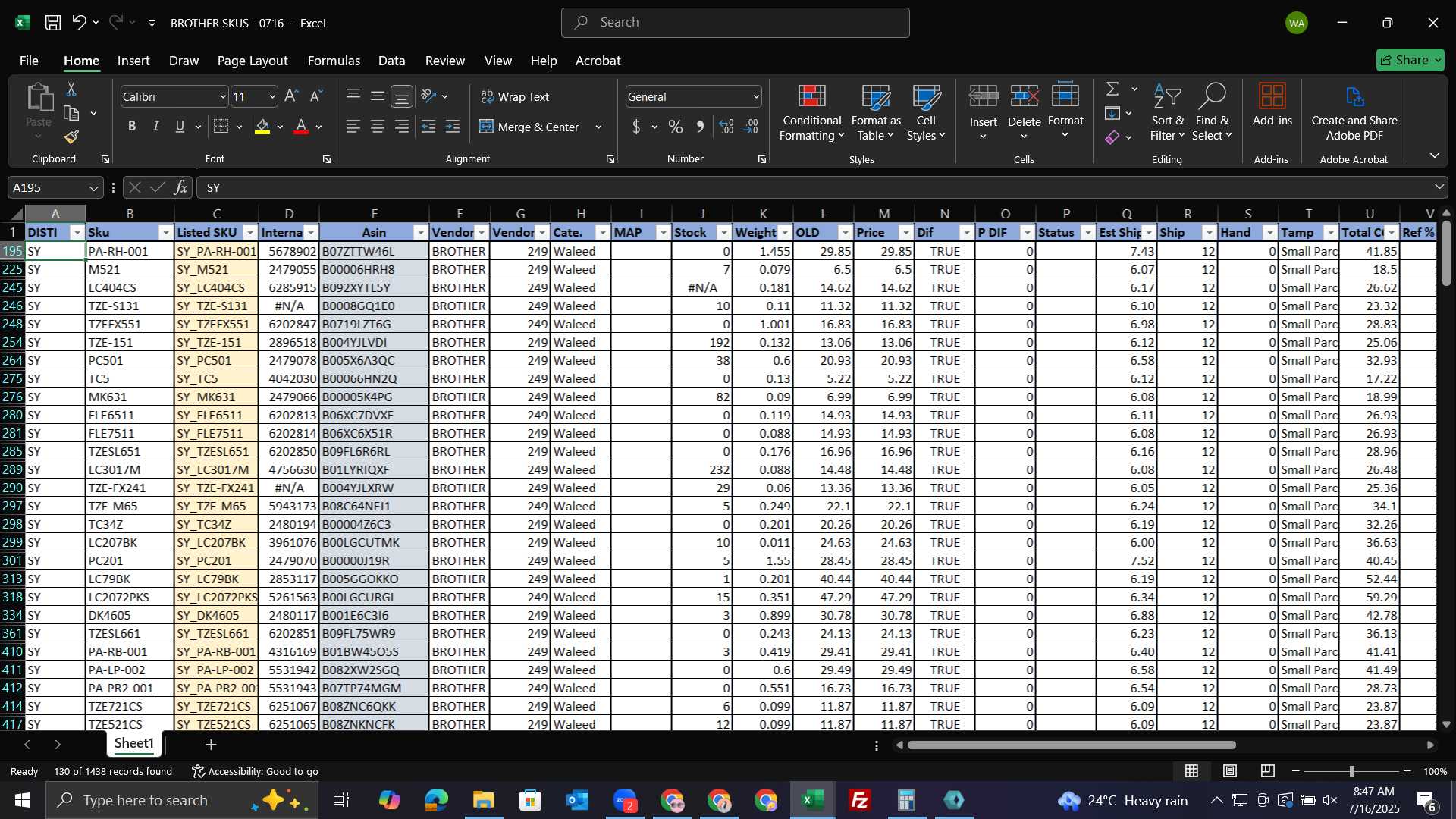
Task: Click the Format as Table button
Action: coord(876,112)
